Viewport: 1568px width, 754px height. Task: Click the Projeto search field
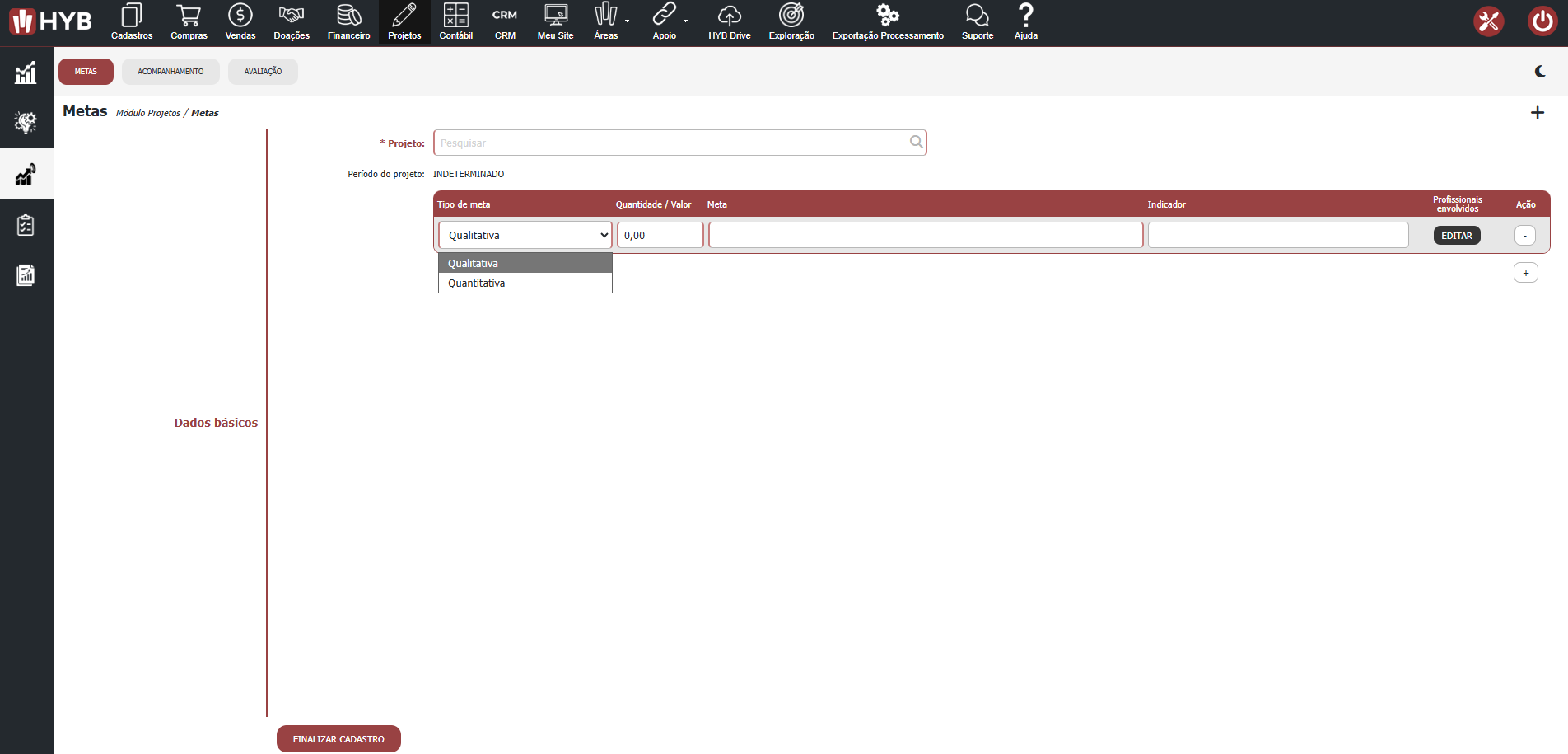[x=671, y=143]
